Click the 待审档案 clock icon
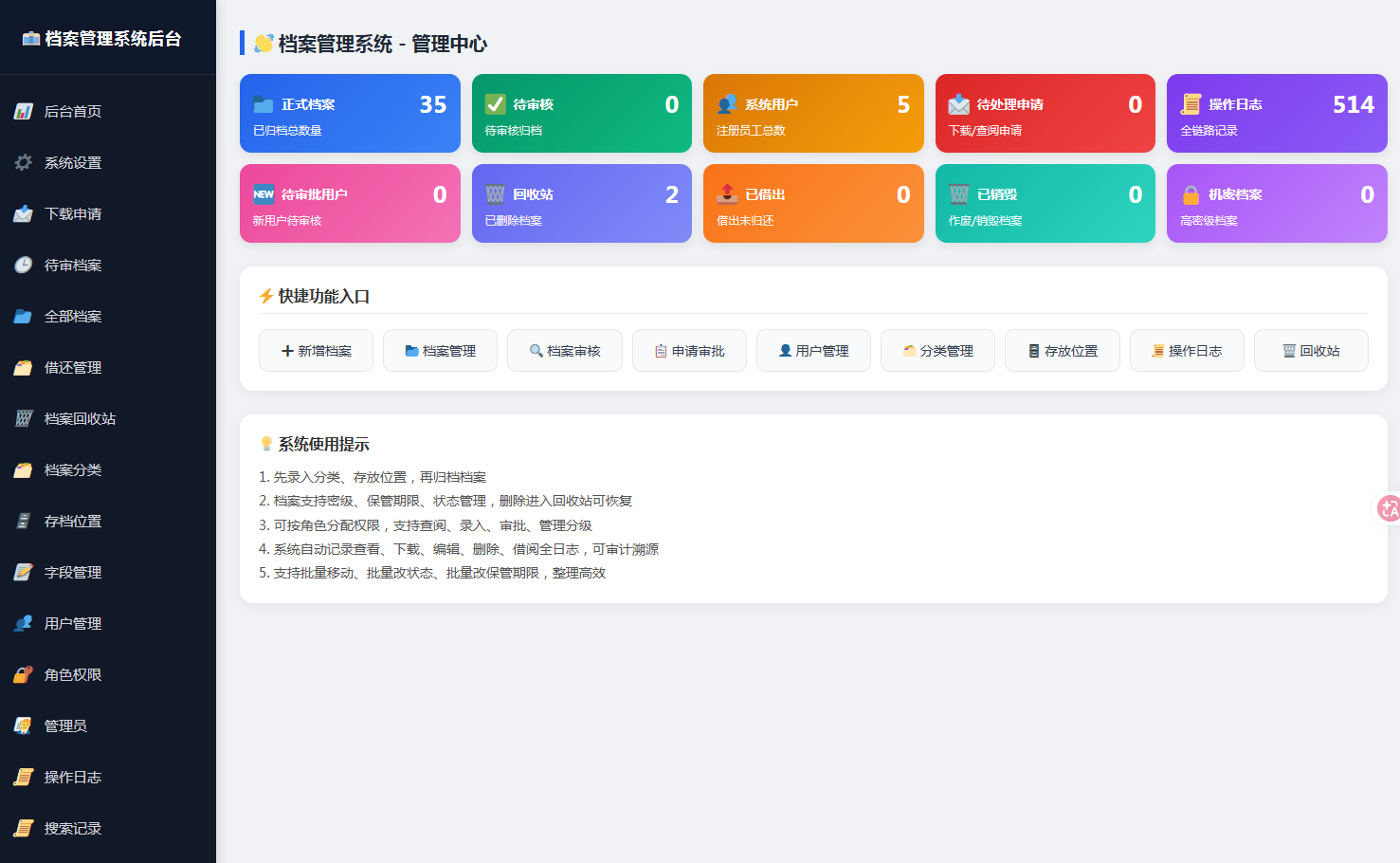Screen dimensions: 1400x863 click(x=24, y=265)
